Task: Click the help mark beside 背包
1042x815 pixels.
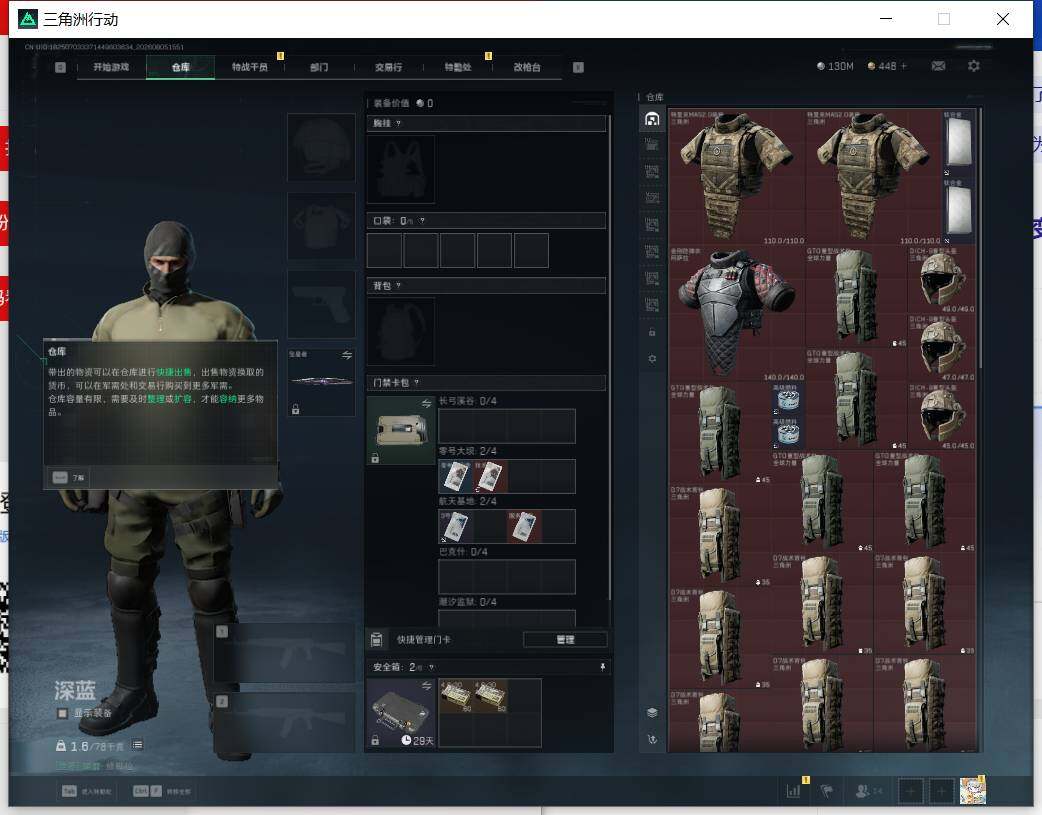Action: pyautogui.click(x=398, y=286)
